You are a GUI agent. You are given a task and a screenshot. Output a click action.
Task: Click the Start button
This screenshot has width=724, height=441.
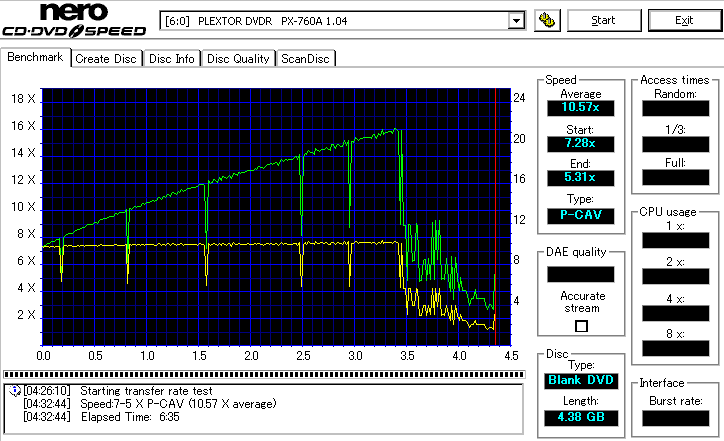[603, 20]
